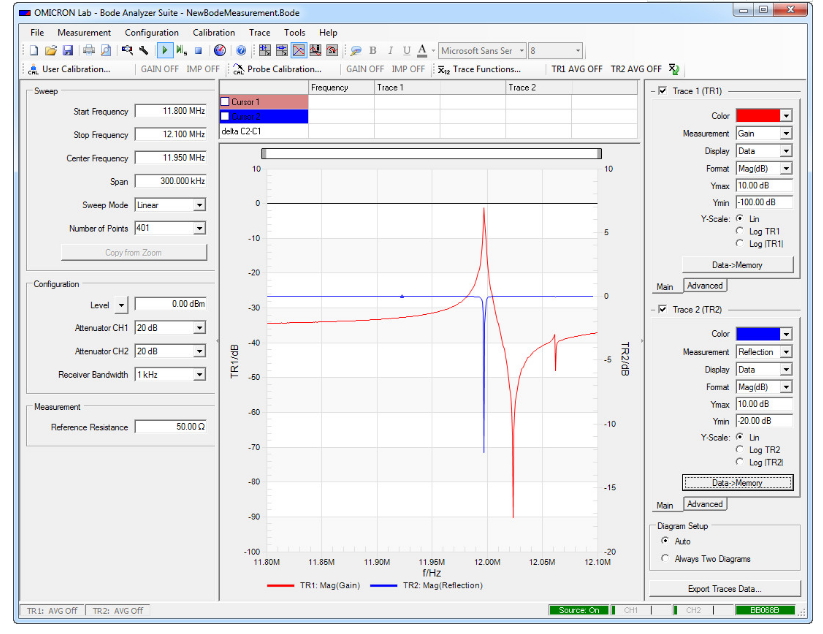Click the Print icon in toolbar
This screenshot has width=823, height=634.
tap(89, 50)
